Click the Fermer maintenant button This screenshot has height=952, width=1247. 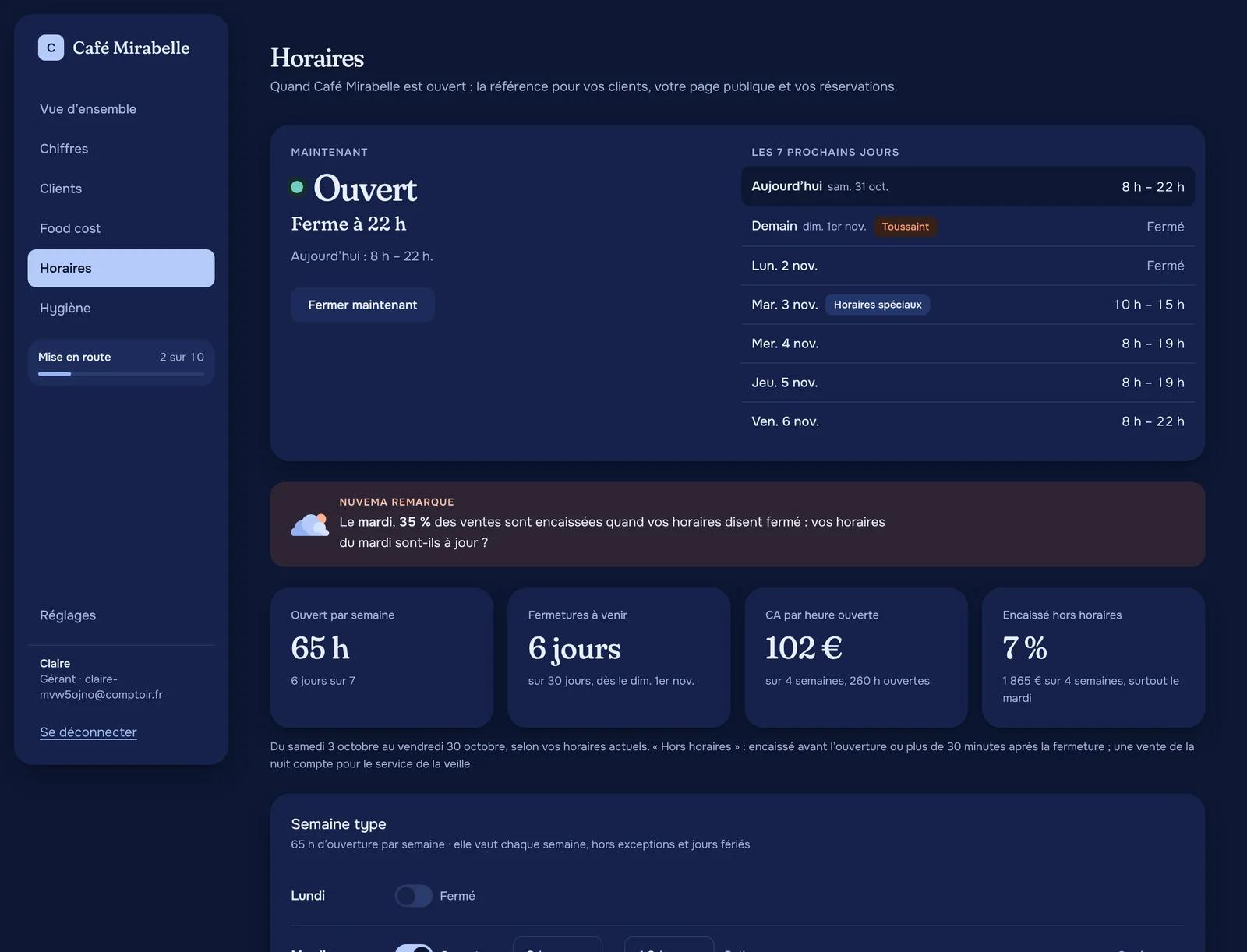(362, 305)
